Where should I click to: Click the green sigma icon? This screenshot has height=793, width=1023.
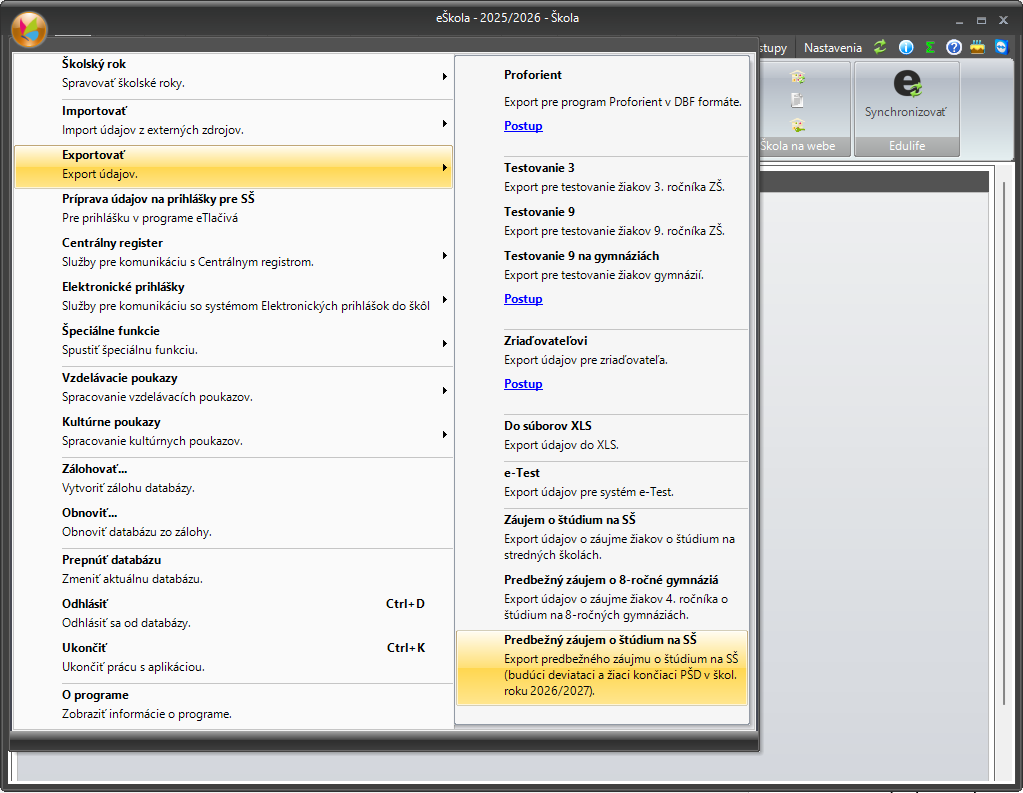930,47
